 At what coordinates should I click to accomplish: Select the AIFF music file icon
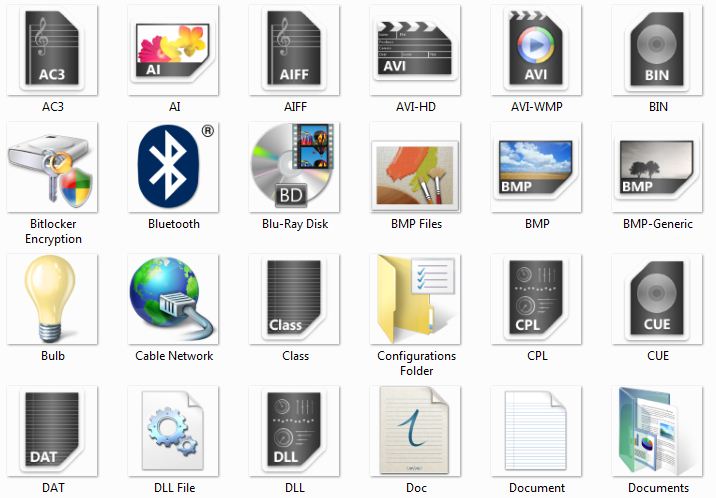coord(294,50)
